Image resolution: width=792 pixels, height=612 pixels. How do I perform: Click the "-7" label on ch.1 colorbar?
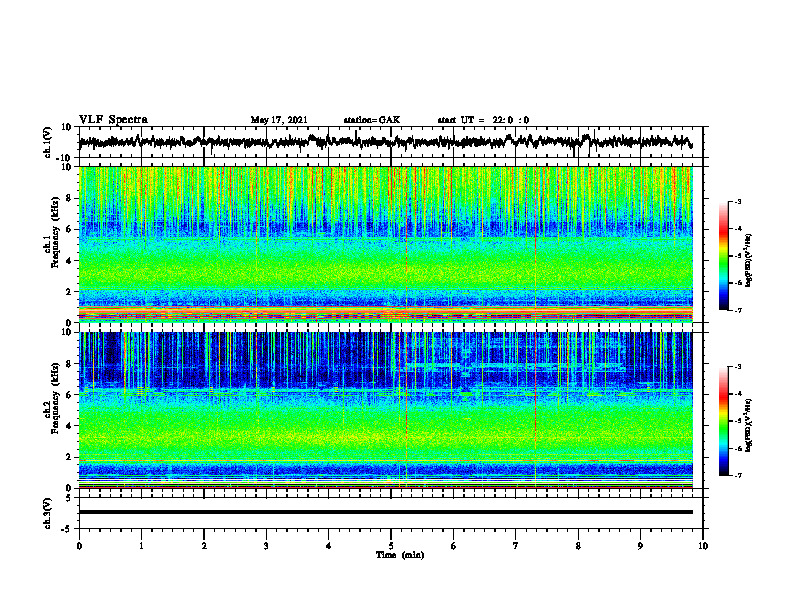coord(737,310)
